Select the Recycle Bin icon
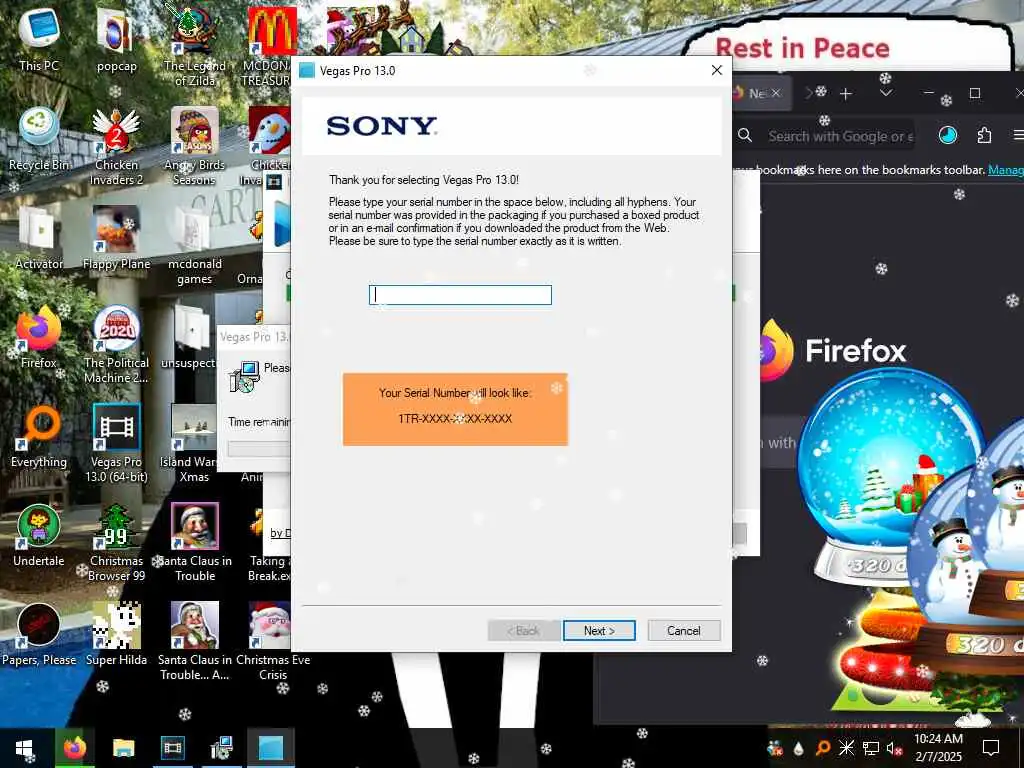1024x768 pixels. 39,138
